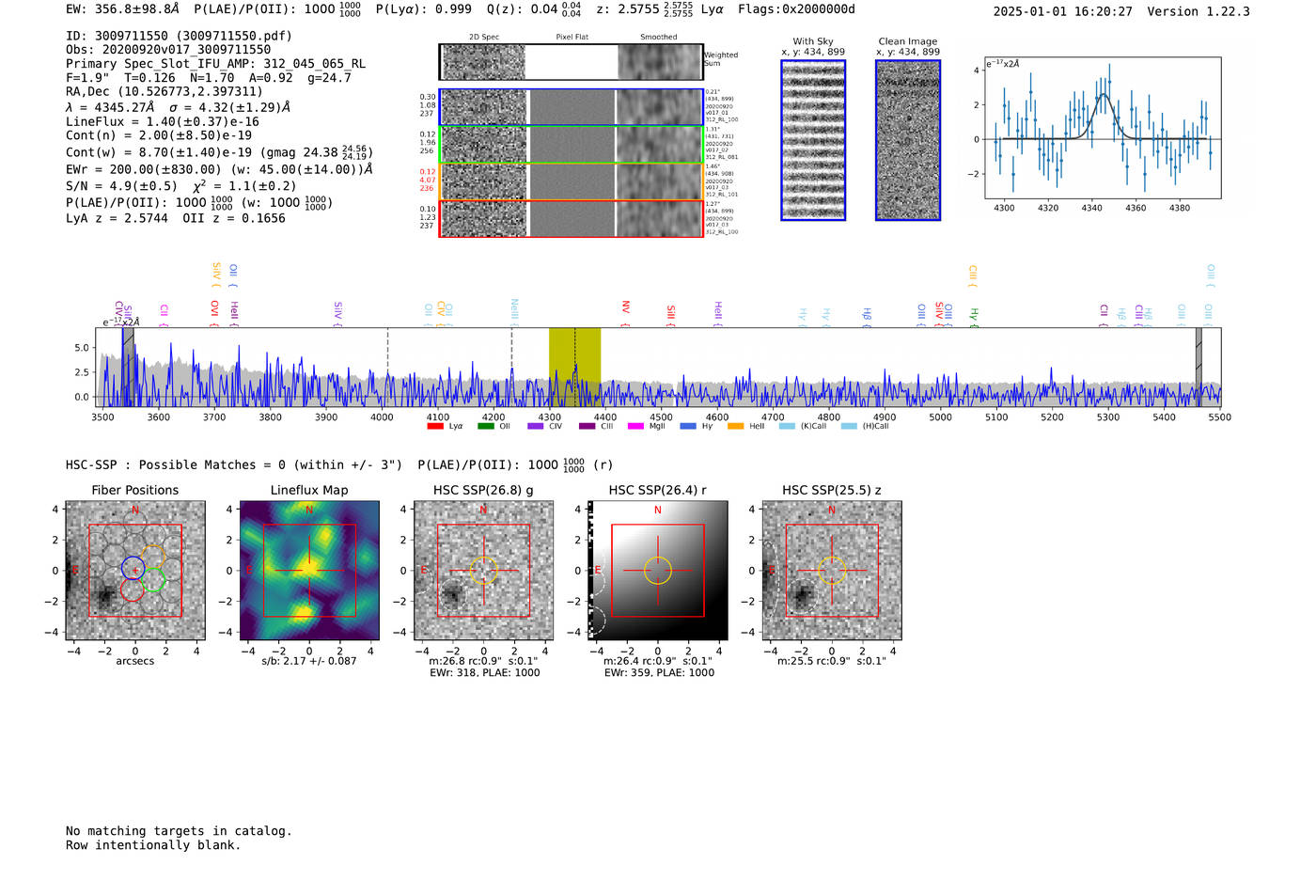
Task: Click the CIV legend swatch below spectrum
Action: pos(536,426)
